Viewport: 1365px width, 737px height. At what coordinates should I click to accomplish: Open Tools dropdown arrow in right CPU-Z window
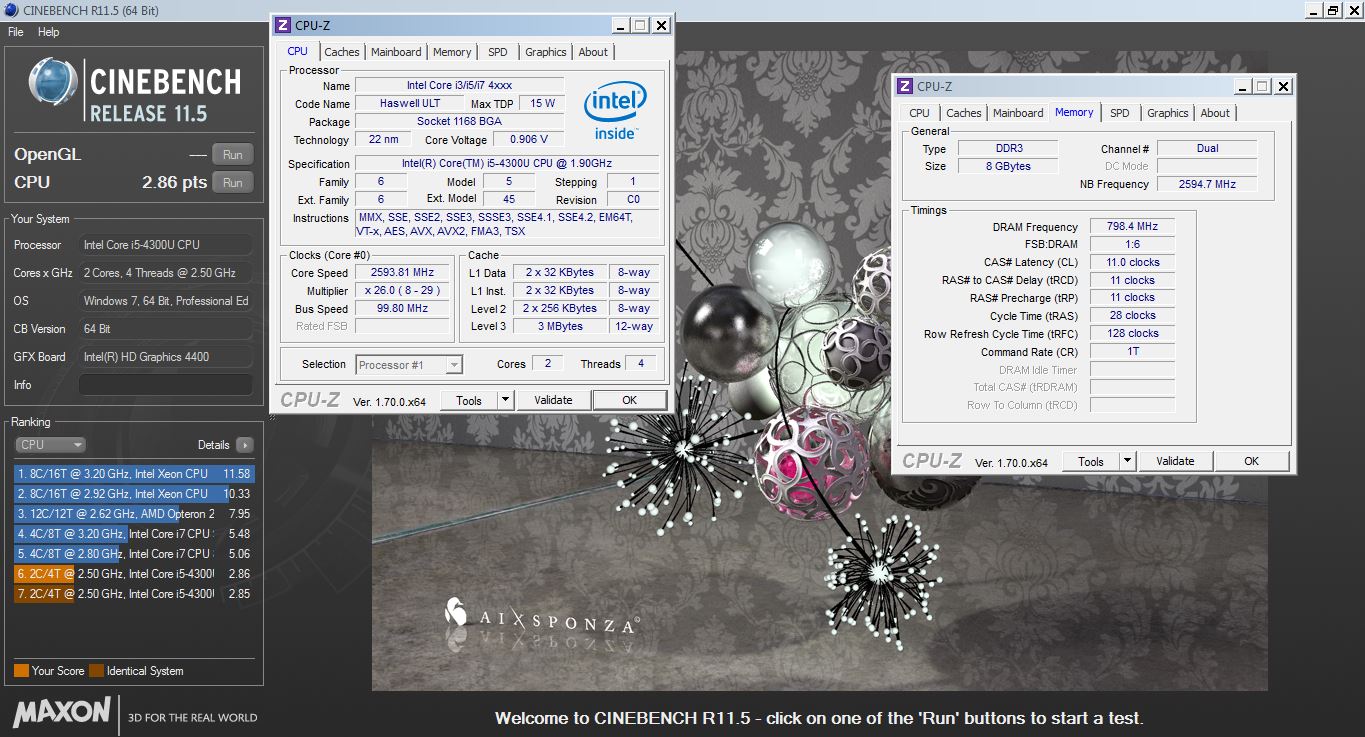point(1127,461)
